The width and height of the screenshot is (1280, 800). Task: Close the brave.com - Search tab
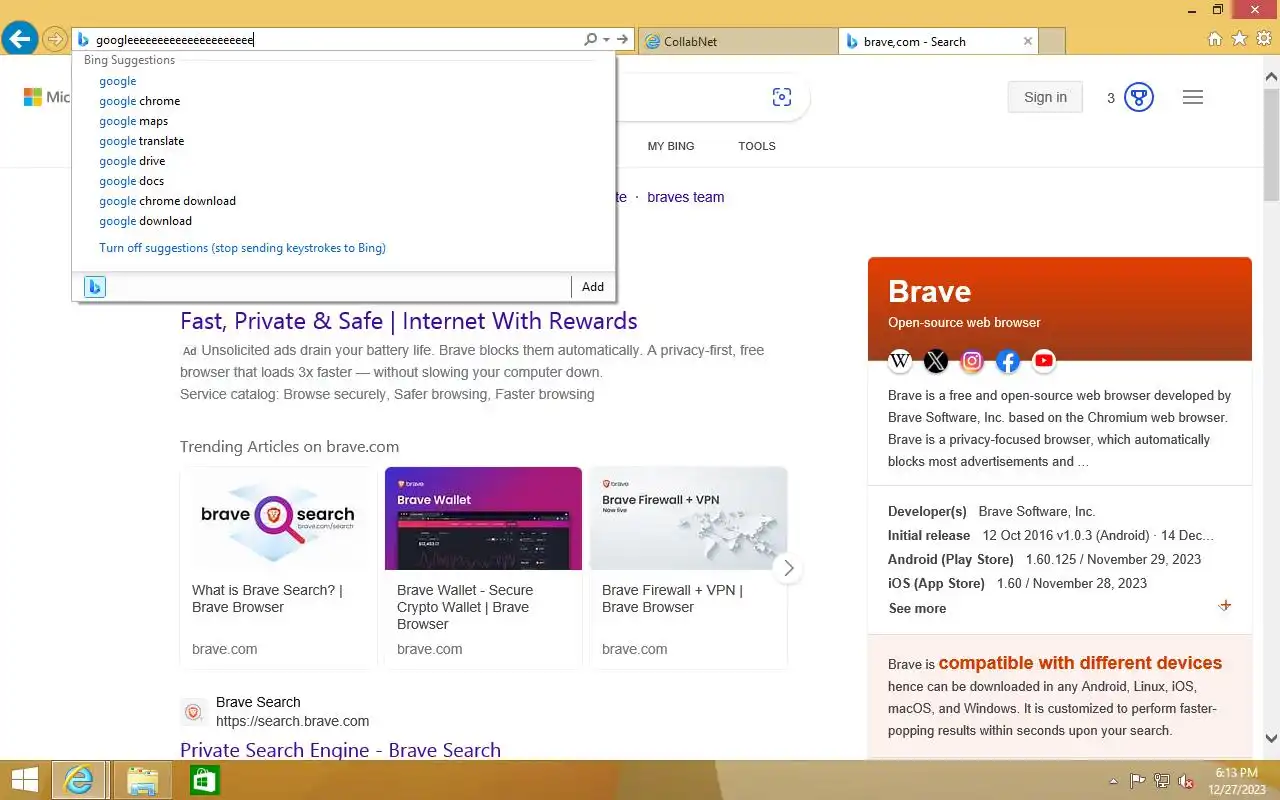point(1028,41)
